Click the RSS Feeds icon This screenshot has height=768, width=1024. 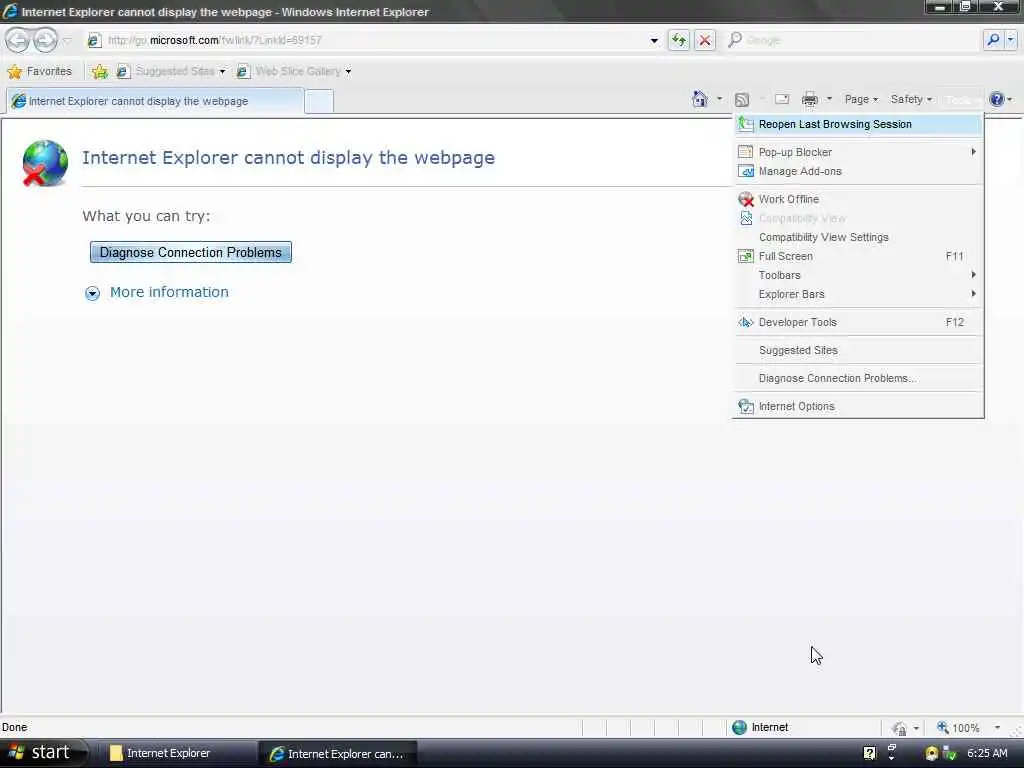pos(742,100)
